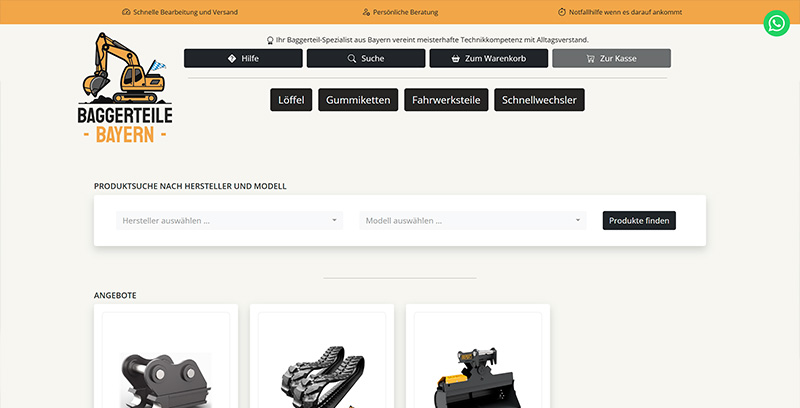Proceed with the Zur Kasse button
The image size is (800, 408).
[x=611, y=59]
